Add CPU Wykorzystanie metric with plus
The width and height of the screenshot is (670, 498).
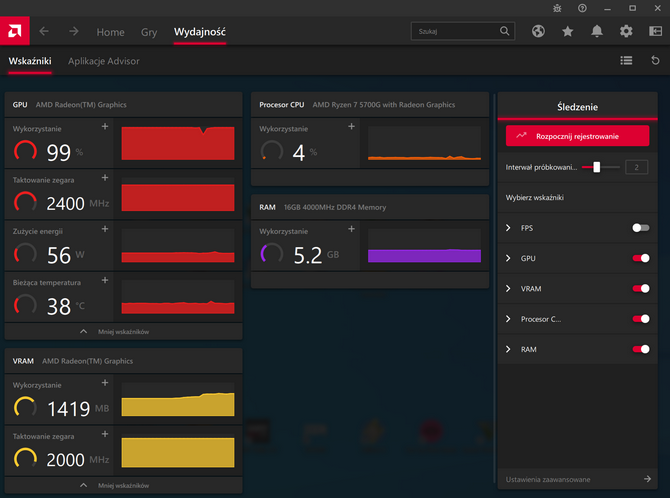coord(351,127)
